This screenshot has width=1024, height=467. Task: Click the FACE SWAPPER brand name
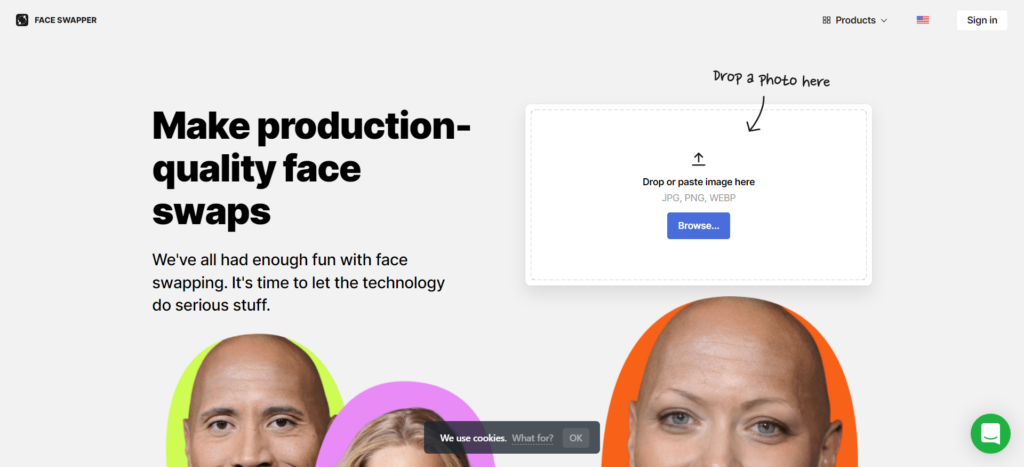[65, 20]
